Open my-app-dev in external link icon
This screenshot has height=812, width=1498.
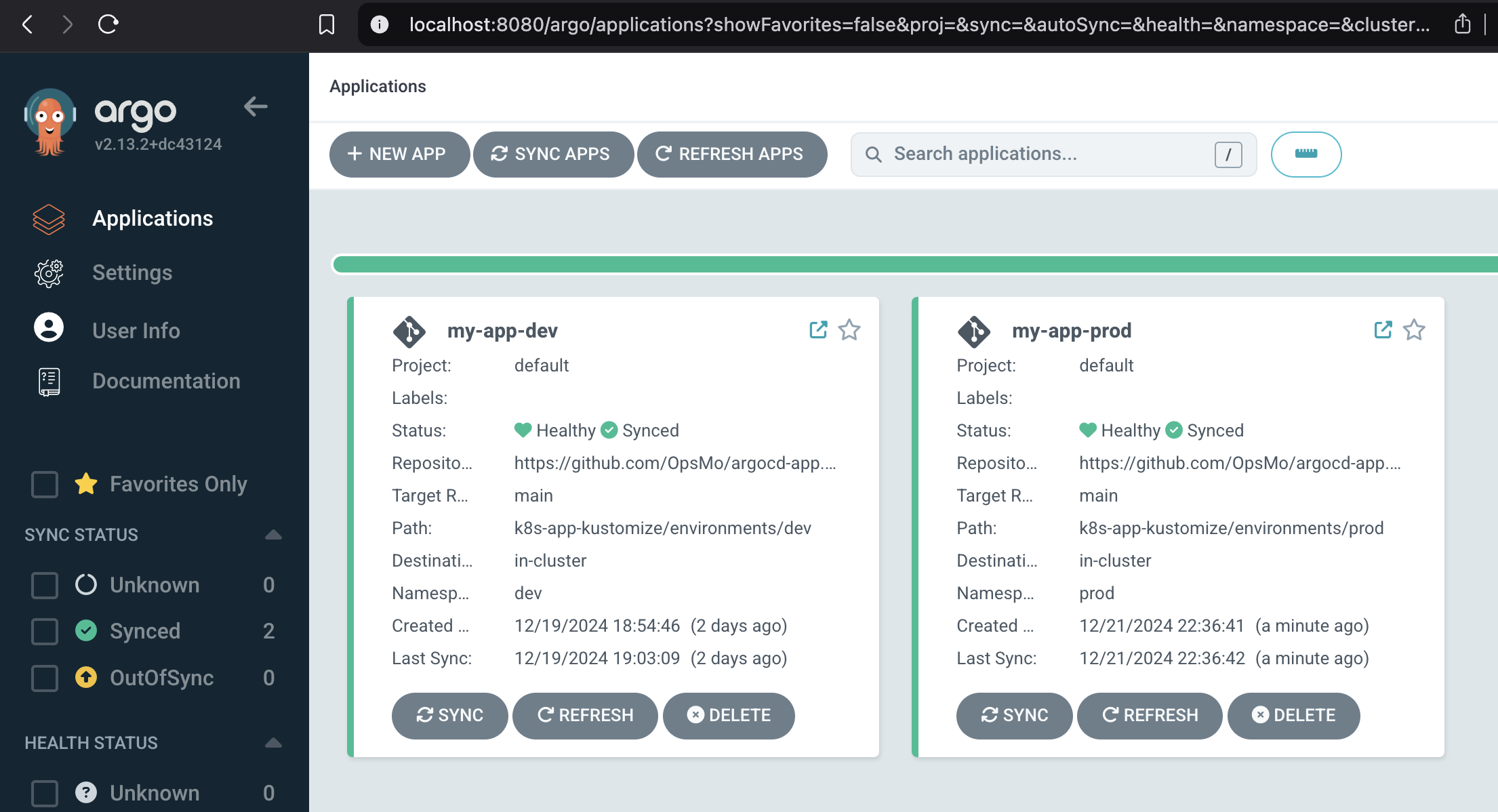pyautogui.click(x=818, y=330)
